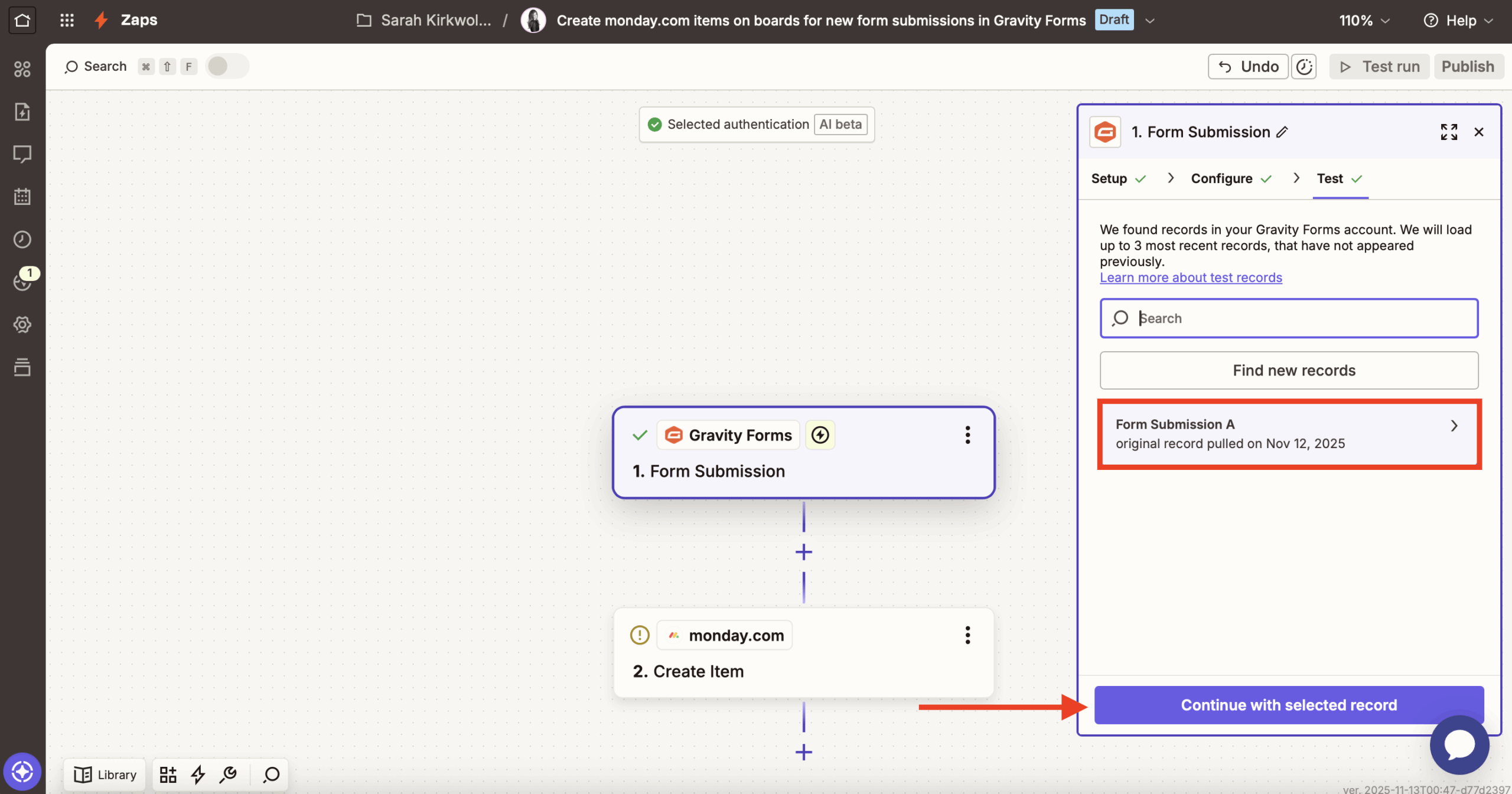Open the app grid launcher
The width and height of the screenshot is (1512, 794).
coord(67,19)
